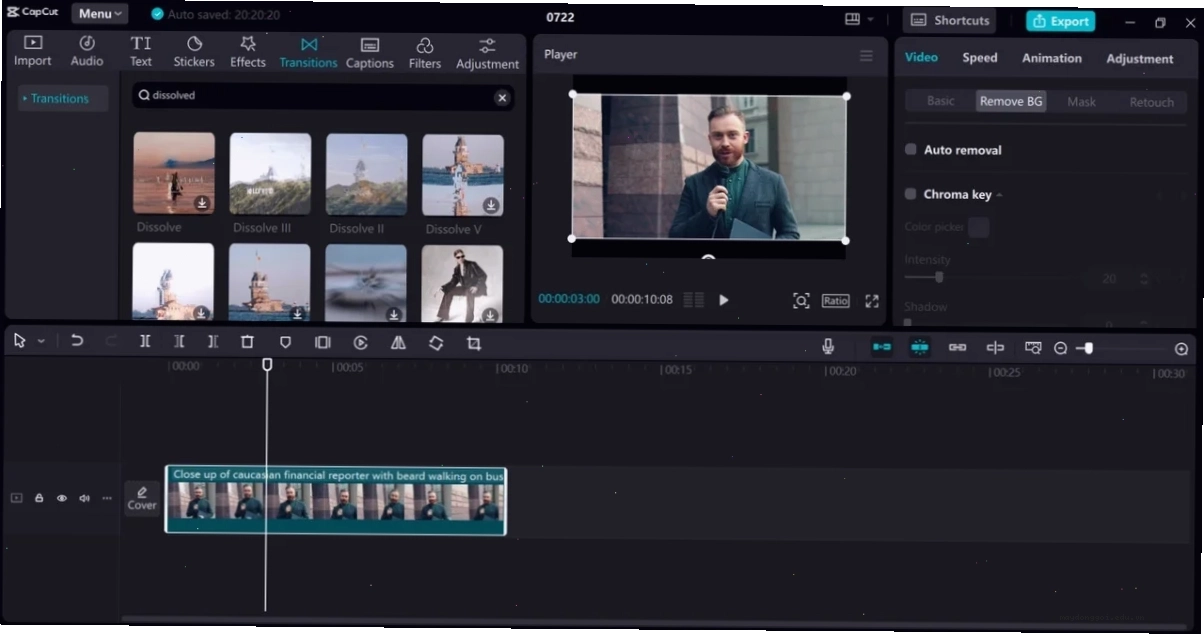
Task: Click the zoom in timeline plus icon
Action: (1181, 348)
